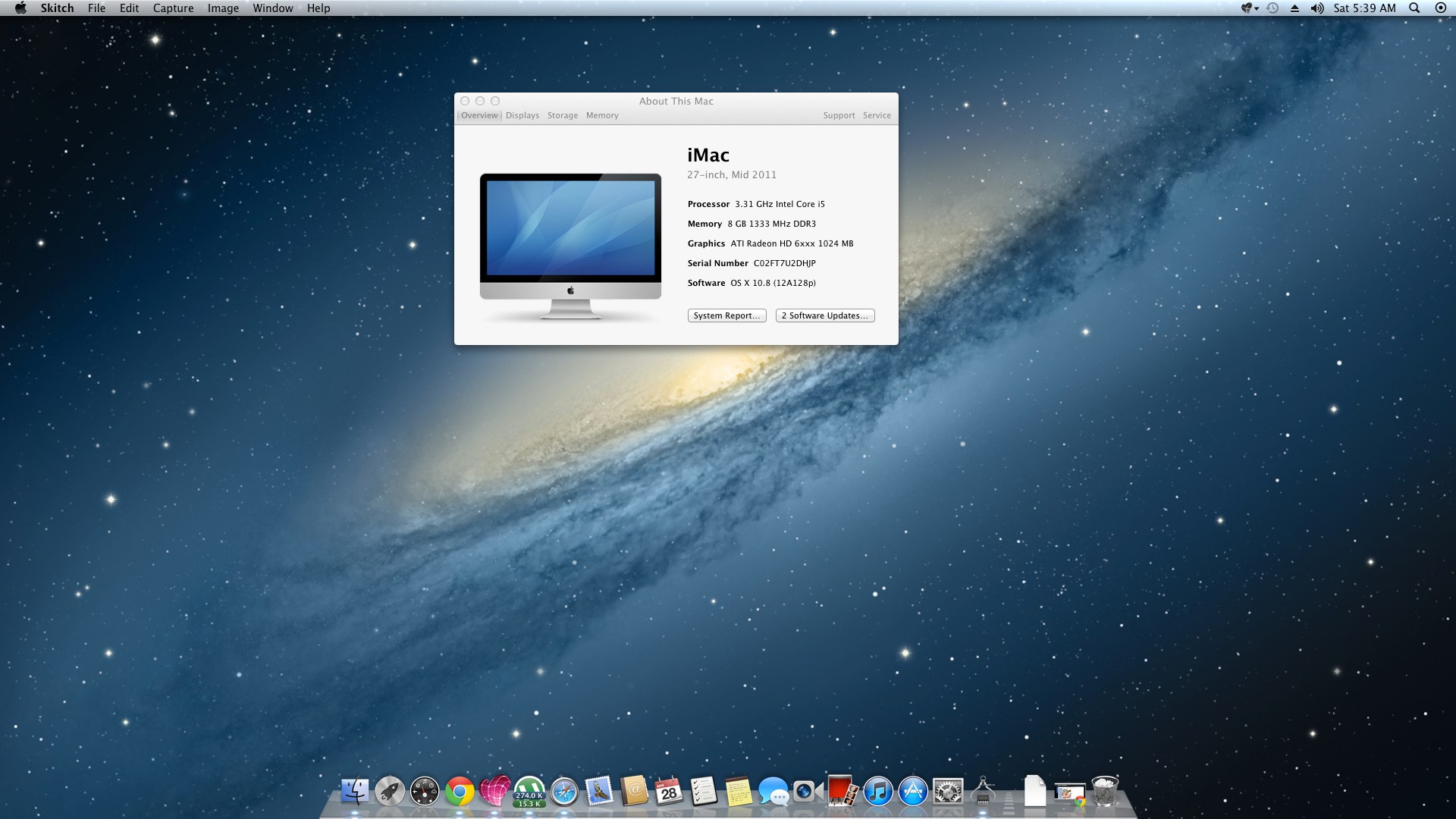Open minimized Chrome window in Dock

[1070, 794]
